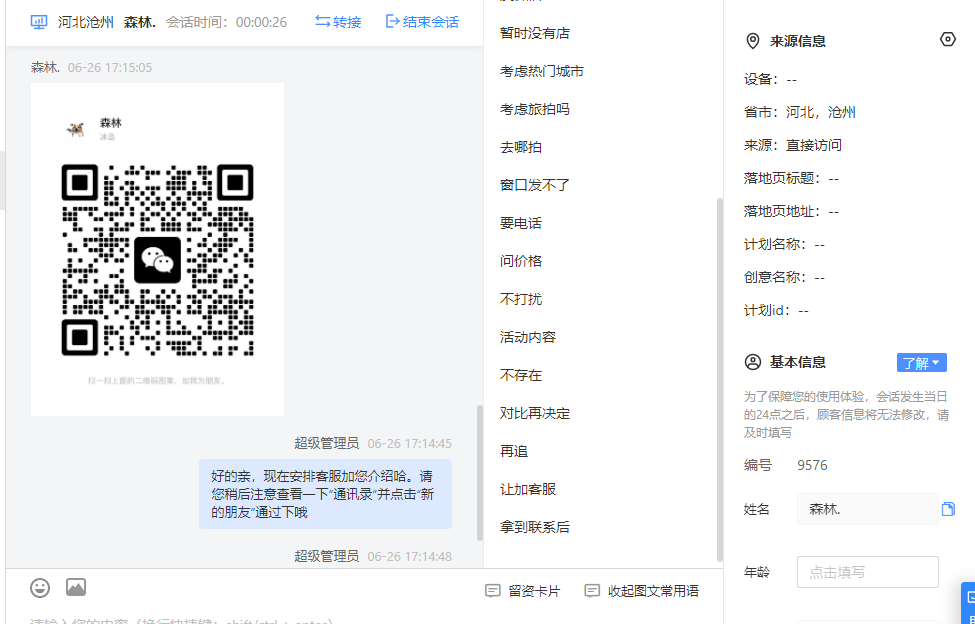
Task: Click the location pin icon beside 来源信息
Action: pos(752,42)
